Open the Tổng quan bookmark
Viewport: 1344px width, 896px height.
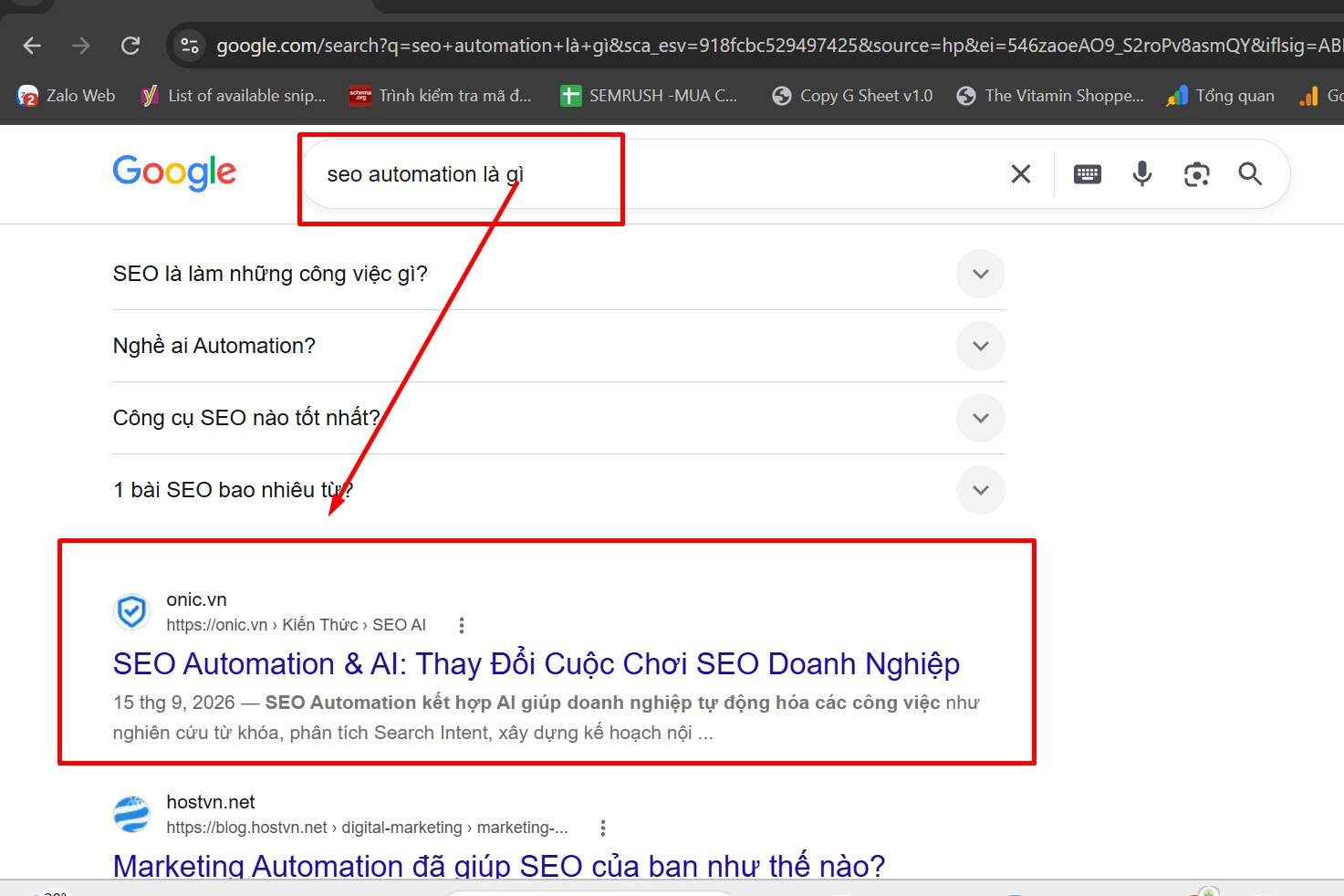1220,96
